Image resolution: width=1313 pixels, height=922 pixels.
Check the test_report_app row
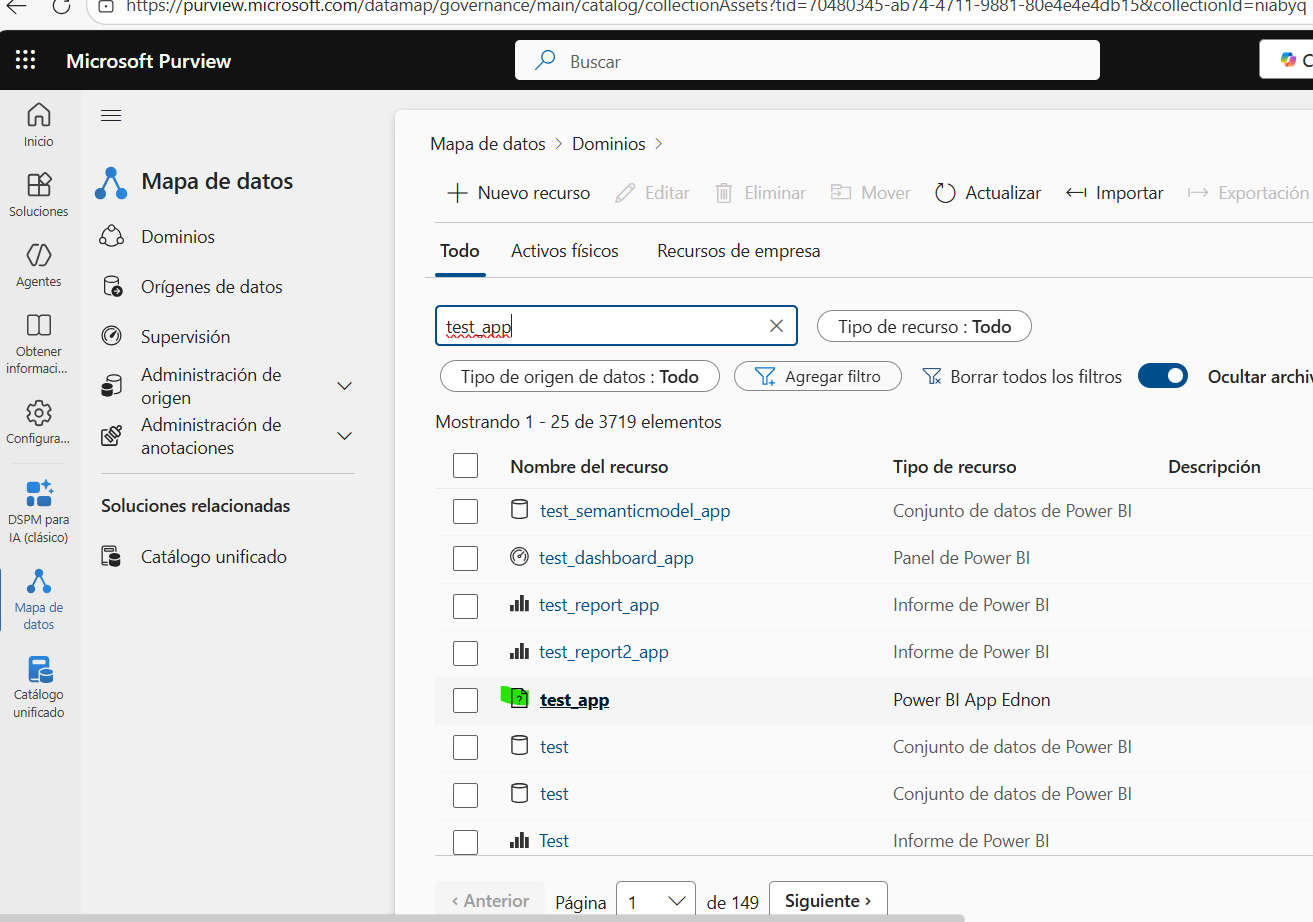[465, 605]
